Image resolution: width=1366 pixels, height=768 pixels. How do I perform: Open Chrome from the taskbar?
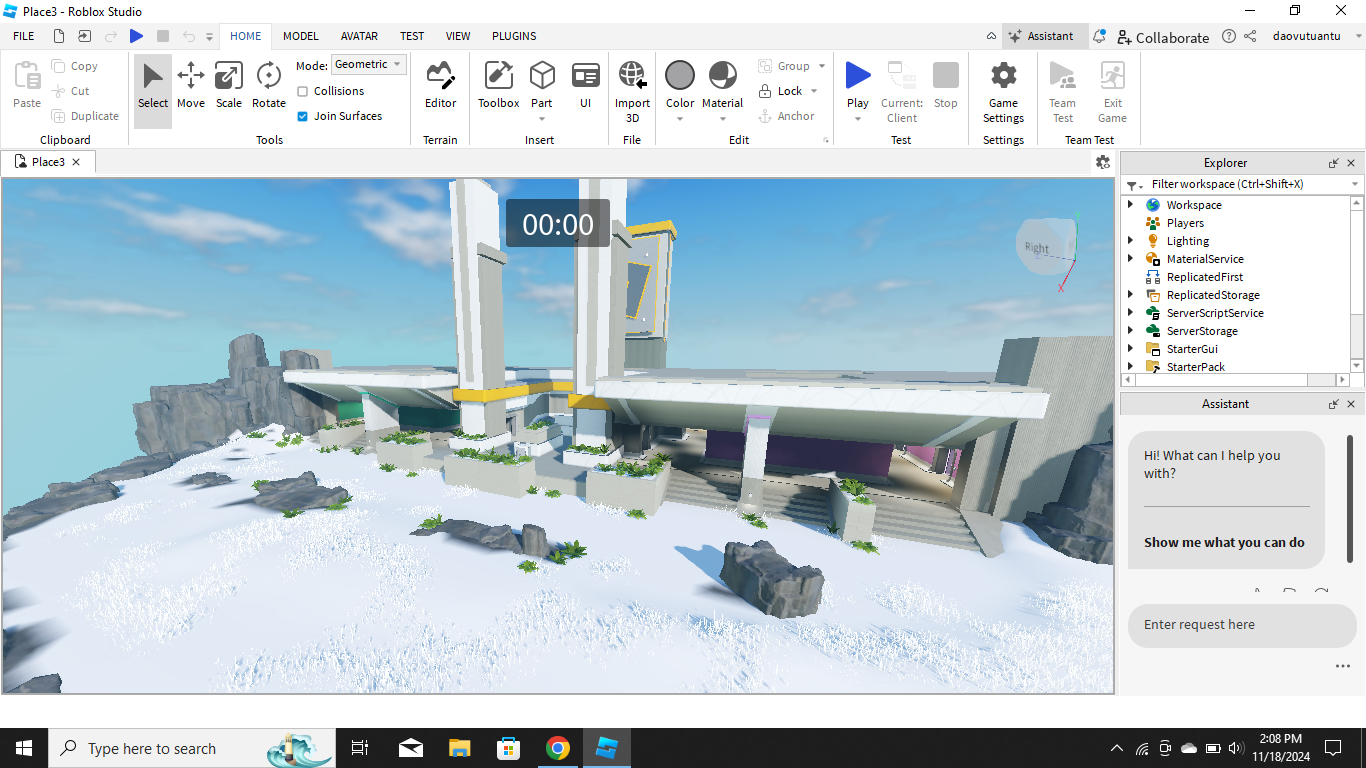tap(558, 748)
